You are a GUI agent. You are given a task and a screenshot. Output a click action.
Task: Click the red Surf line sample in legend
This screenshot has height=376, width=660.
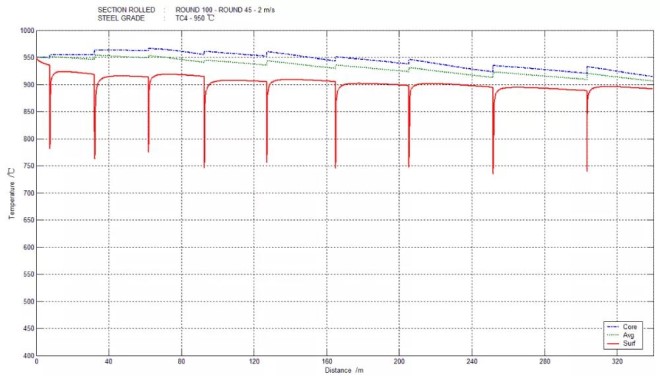tap(613, 344)
